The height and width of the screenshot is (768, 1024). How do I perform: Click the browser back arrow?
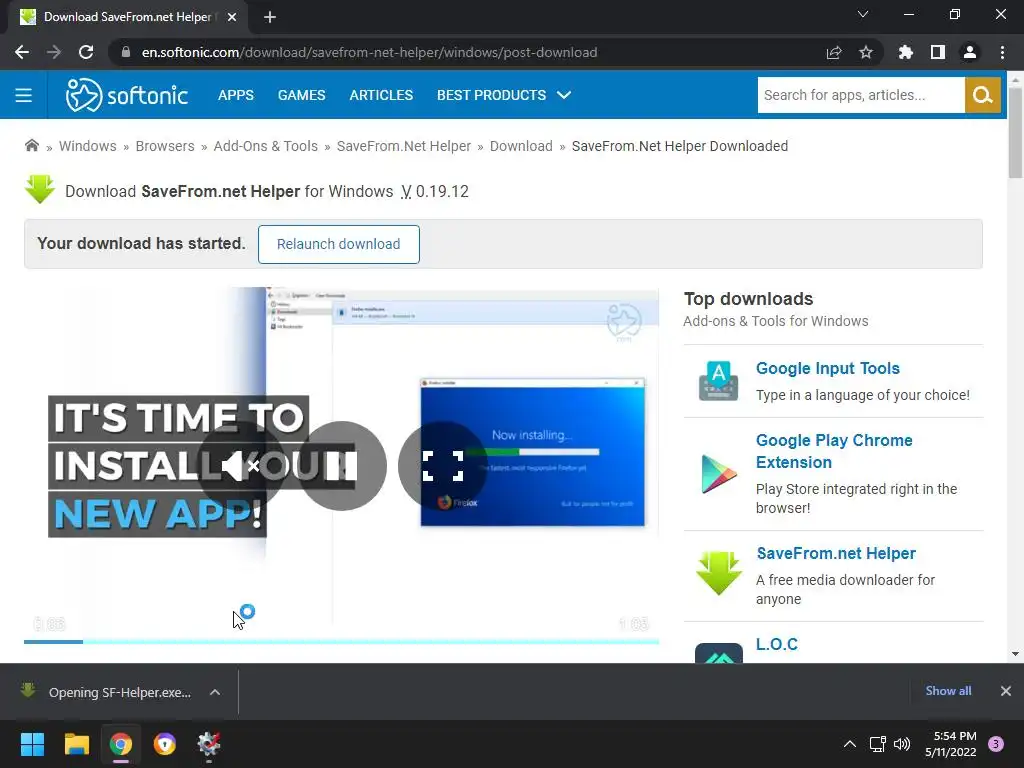point(22,52)
